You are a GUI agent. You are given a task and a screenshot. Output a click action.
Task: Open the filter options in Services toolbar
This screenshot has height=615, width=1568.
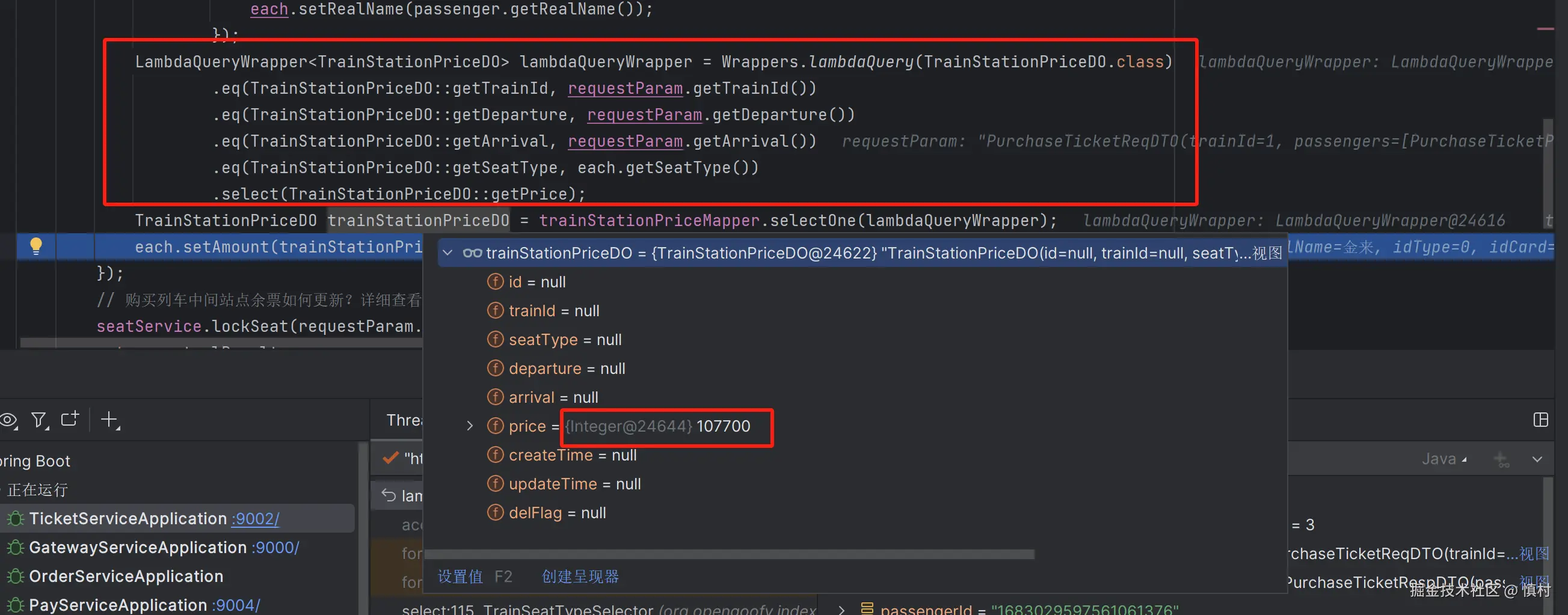[40, 420]
